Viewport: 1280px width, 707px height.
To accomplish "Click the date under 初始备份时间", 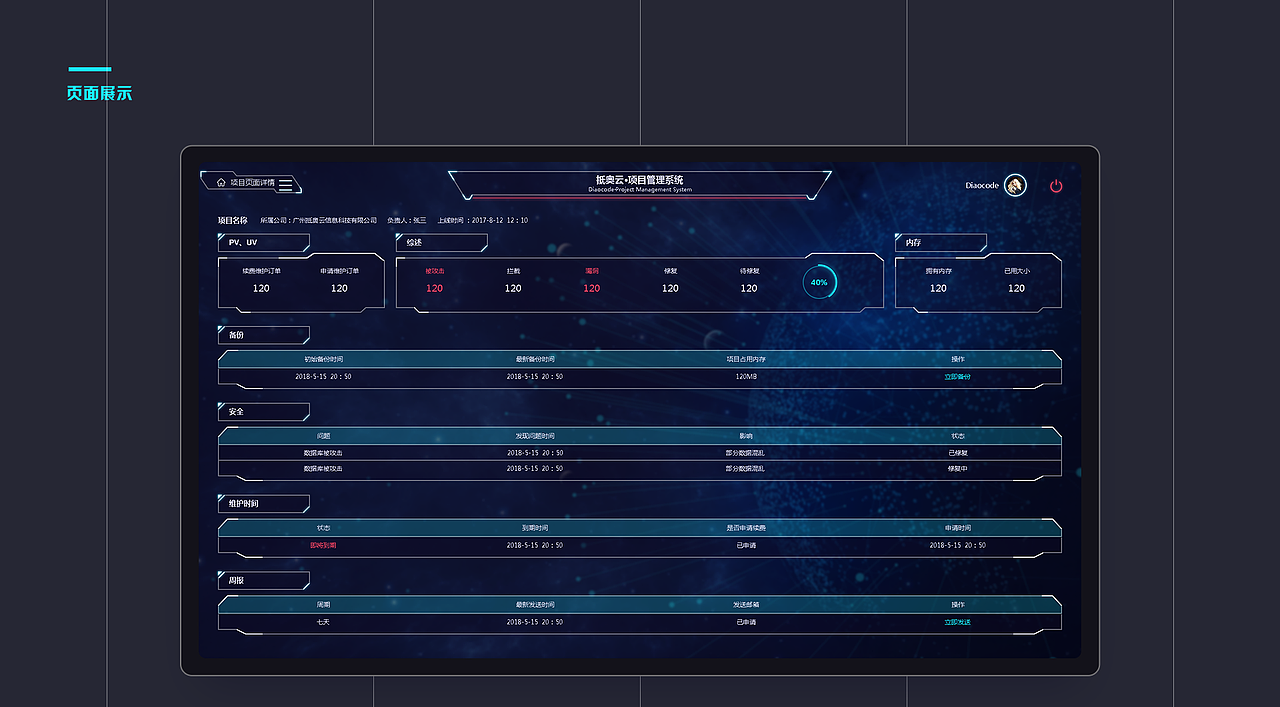I will [x=323, y=377].
